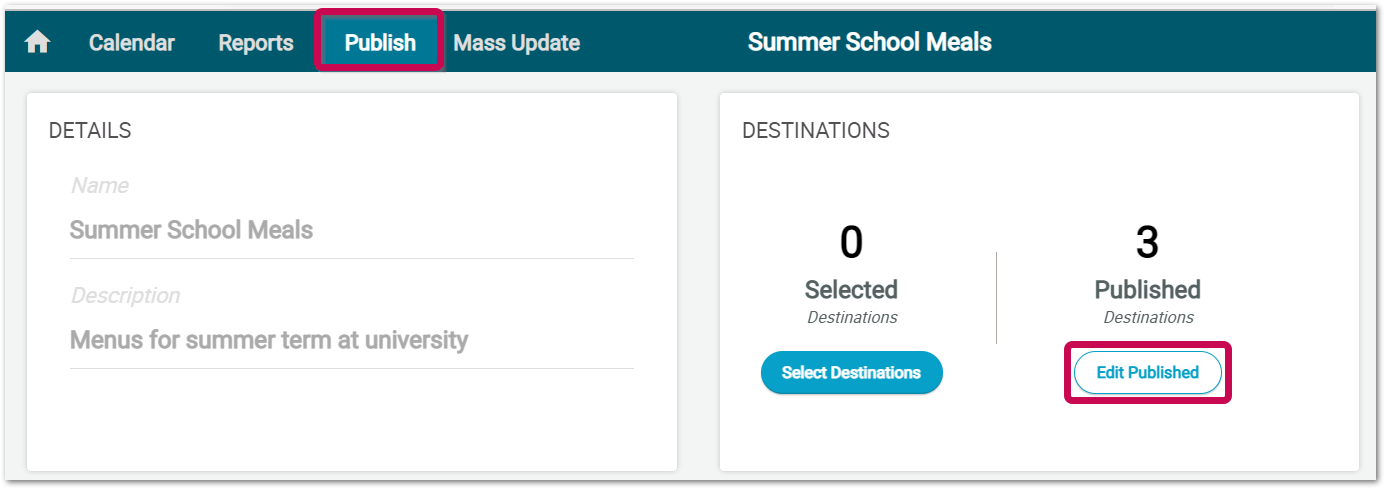Click the DETAILS panel heading
1385x489 pixels.
(x=90, y=131)
